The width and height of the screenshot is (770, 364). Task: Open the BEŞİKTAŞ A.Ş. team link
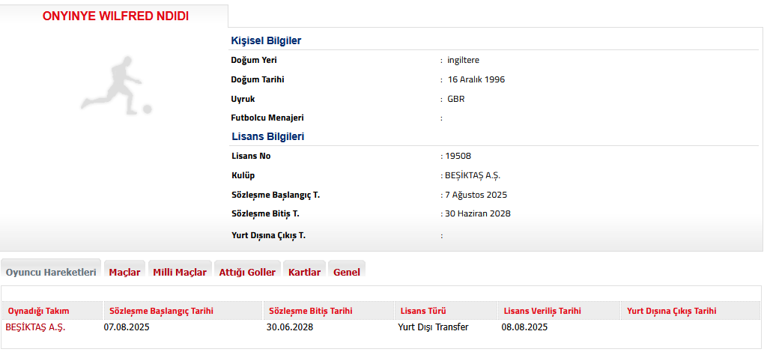tap(35, 327)
